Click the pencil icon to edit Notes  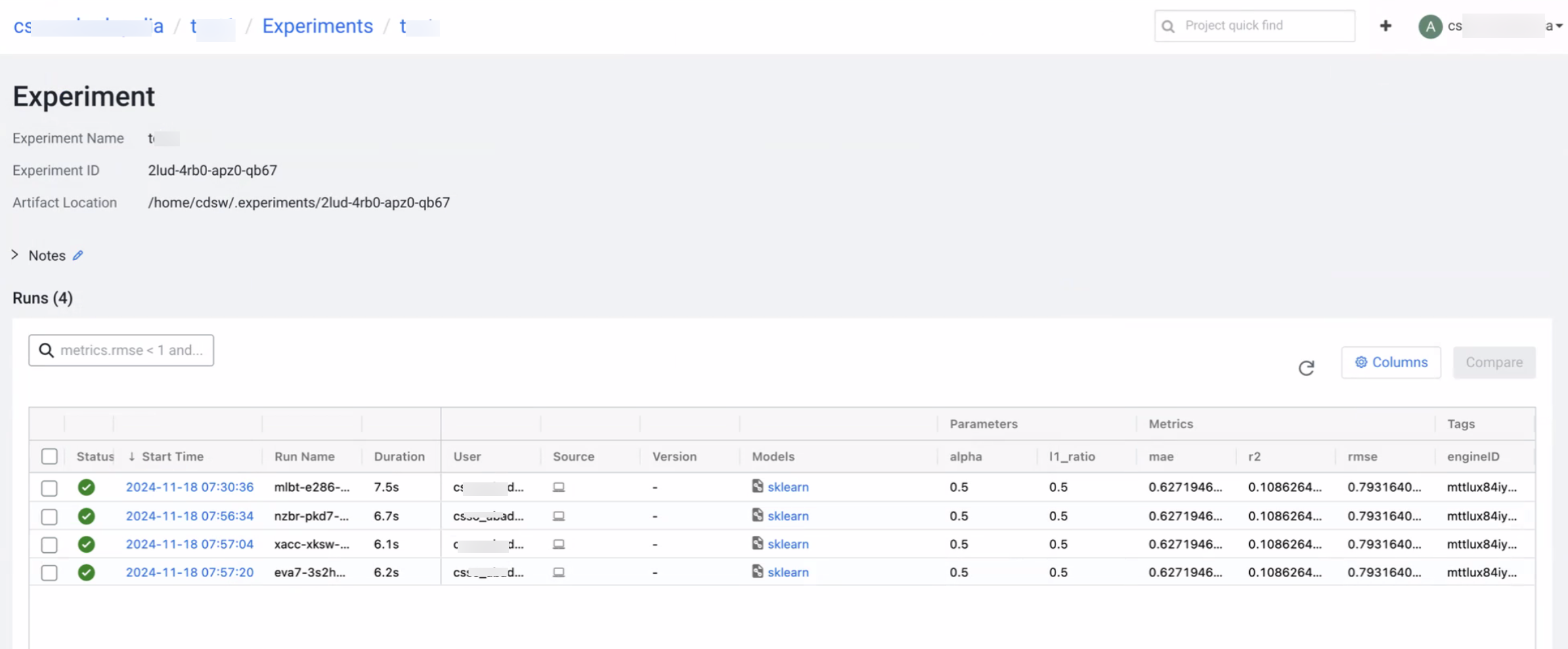point(78,255)
